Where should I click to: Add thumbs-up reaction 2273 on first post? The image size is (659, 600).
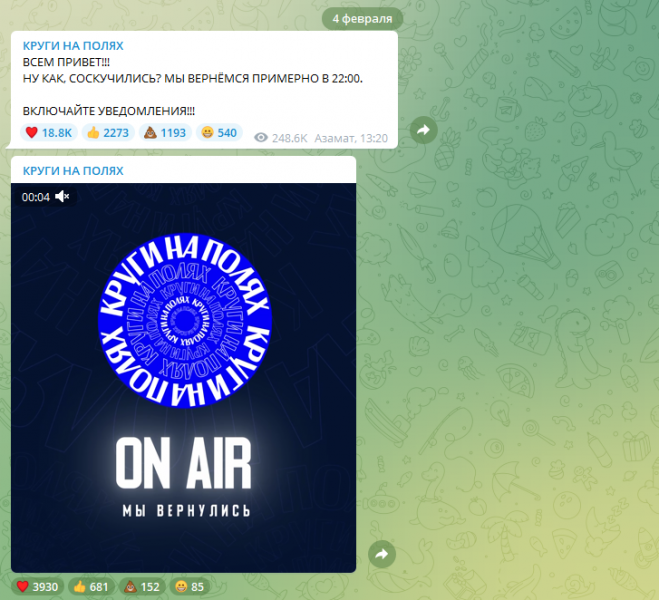[x=108, y=133]
